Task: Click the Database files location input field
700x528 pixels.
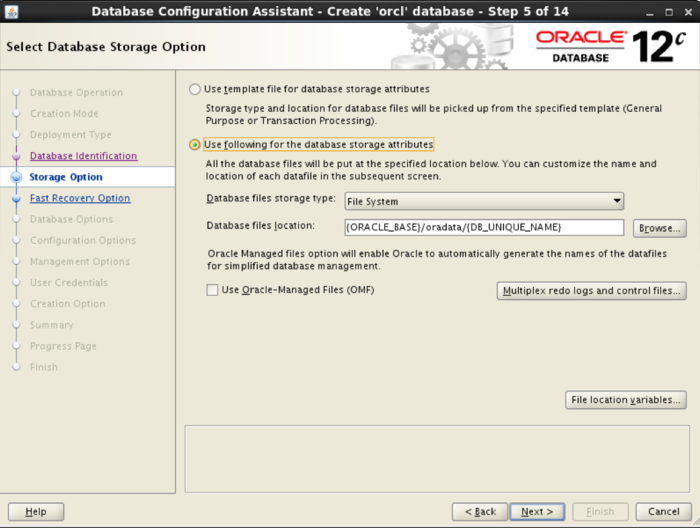Action: tap(484, 227)
